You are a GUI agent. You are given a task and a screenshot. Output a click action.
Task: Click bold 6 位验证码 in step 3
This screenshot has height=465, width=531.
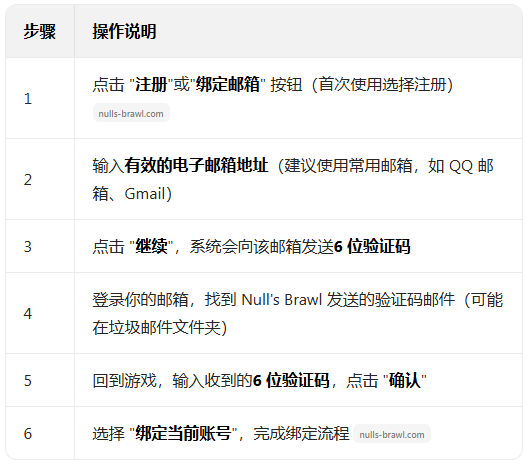coord(372,246)
